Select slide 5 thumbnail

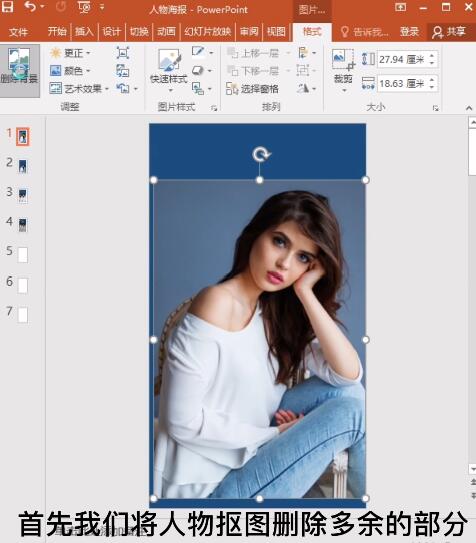pos(23,255)
